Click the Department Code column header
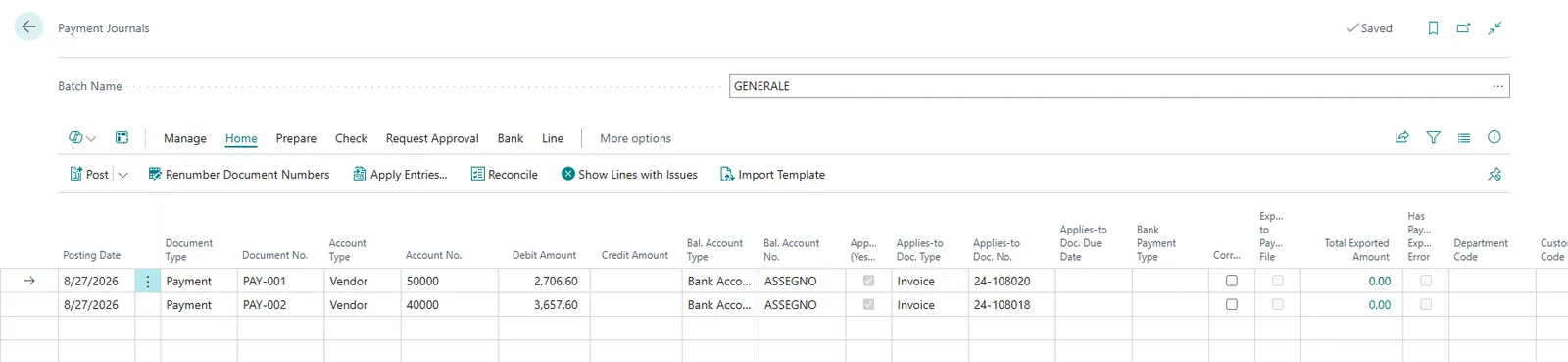Screen dimensions: 1568x362 (x=1481, y=250)
